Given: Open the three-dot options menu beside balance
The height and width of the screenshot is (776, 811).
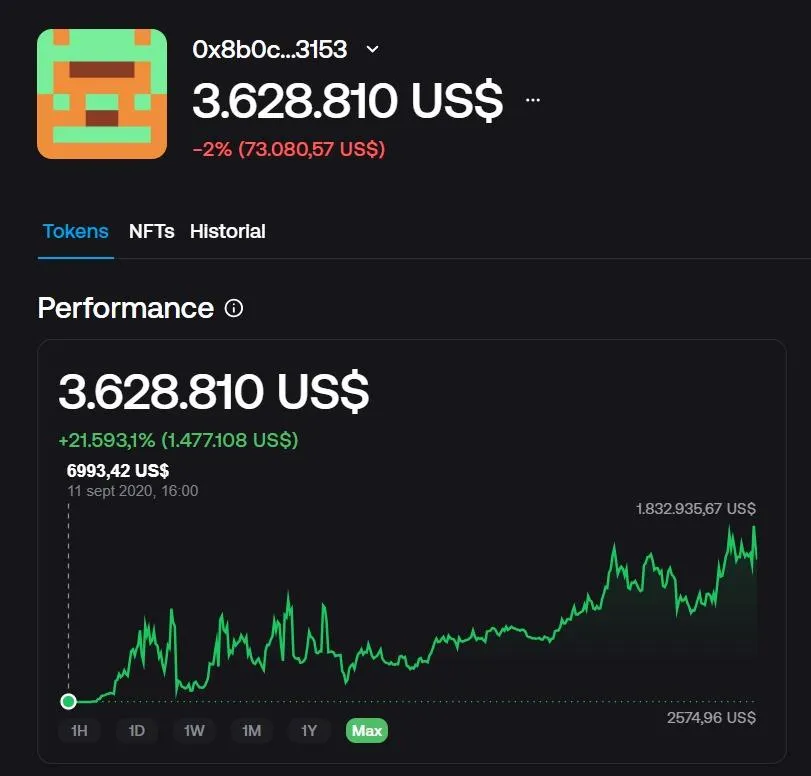Looking at the screenshot, I should pos(533,100).
